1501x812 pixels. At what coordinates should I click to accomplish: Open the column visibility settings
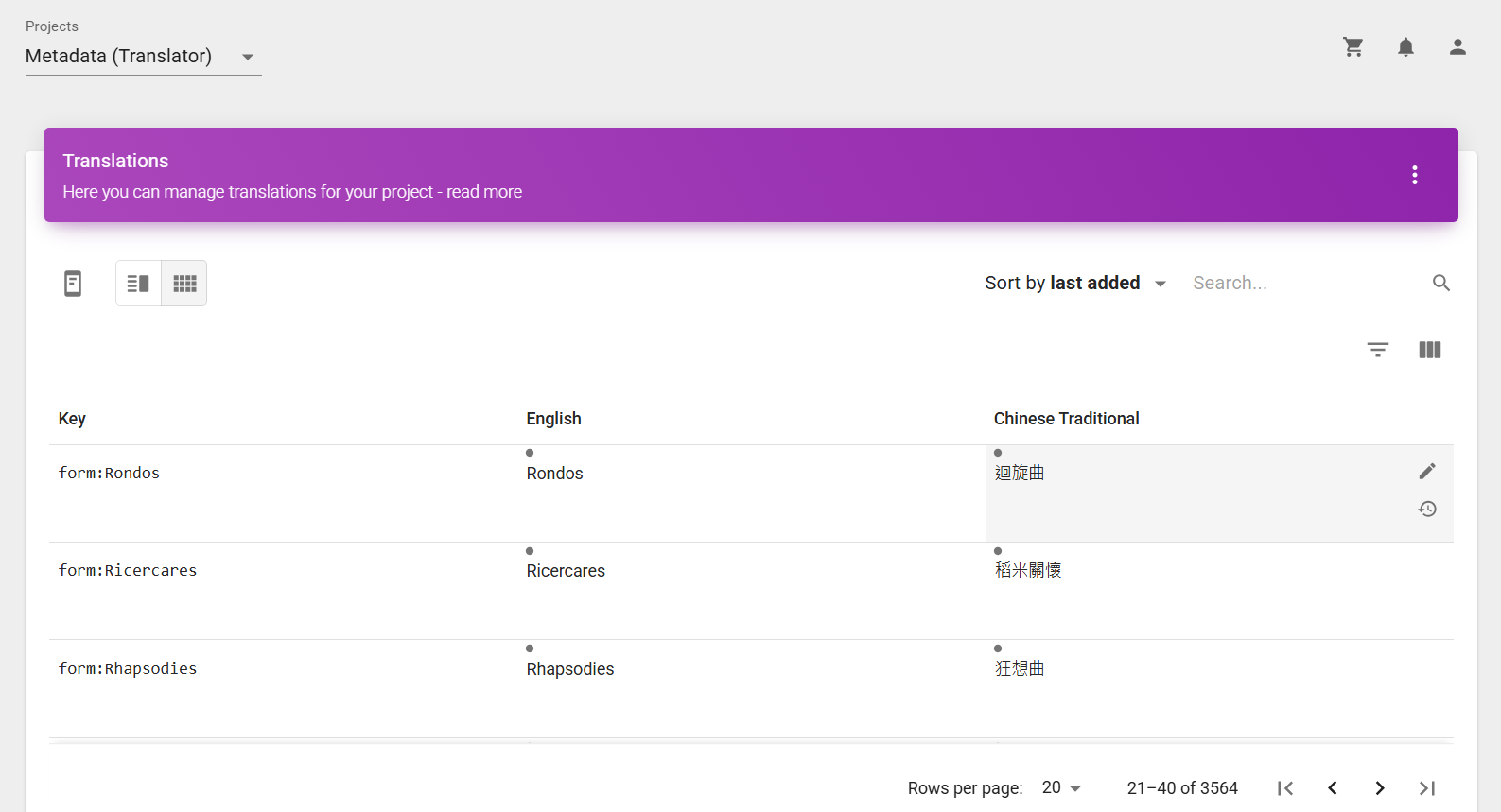pos(1429,350)
